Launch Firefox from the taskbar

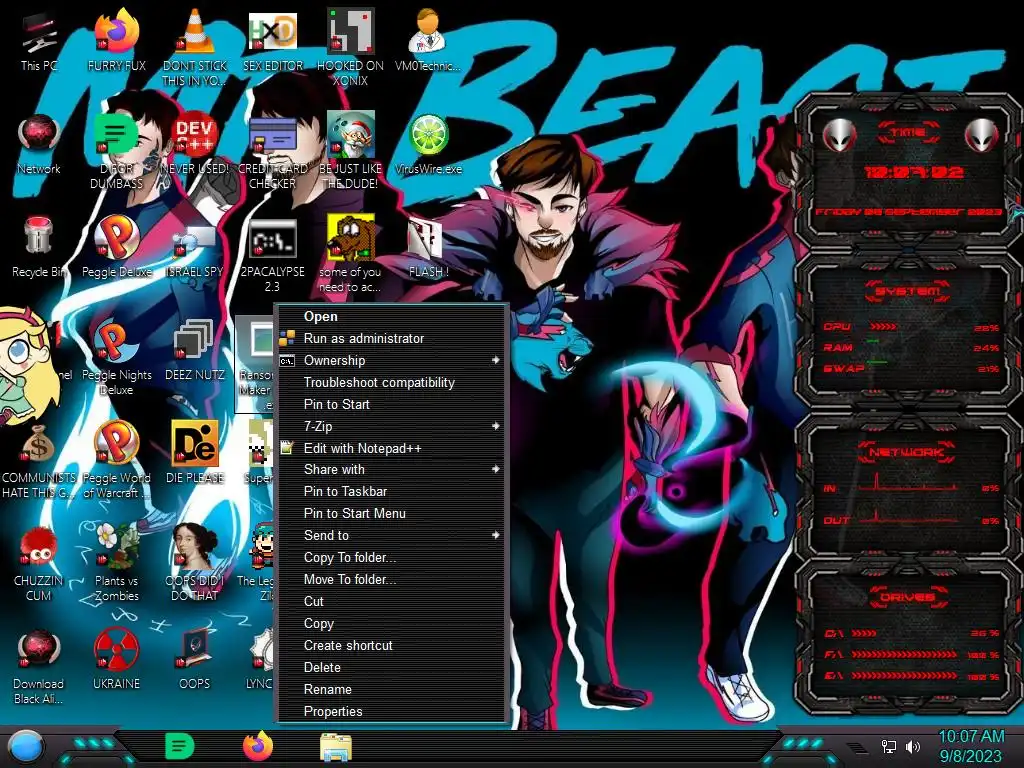click(258, 746)
